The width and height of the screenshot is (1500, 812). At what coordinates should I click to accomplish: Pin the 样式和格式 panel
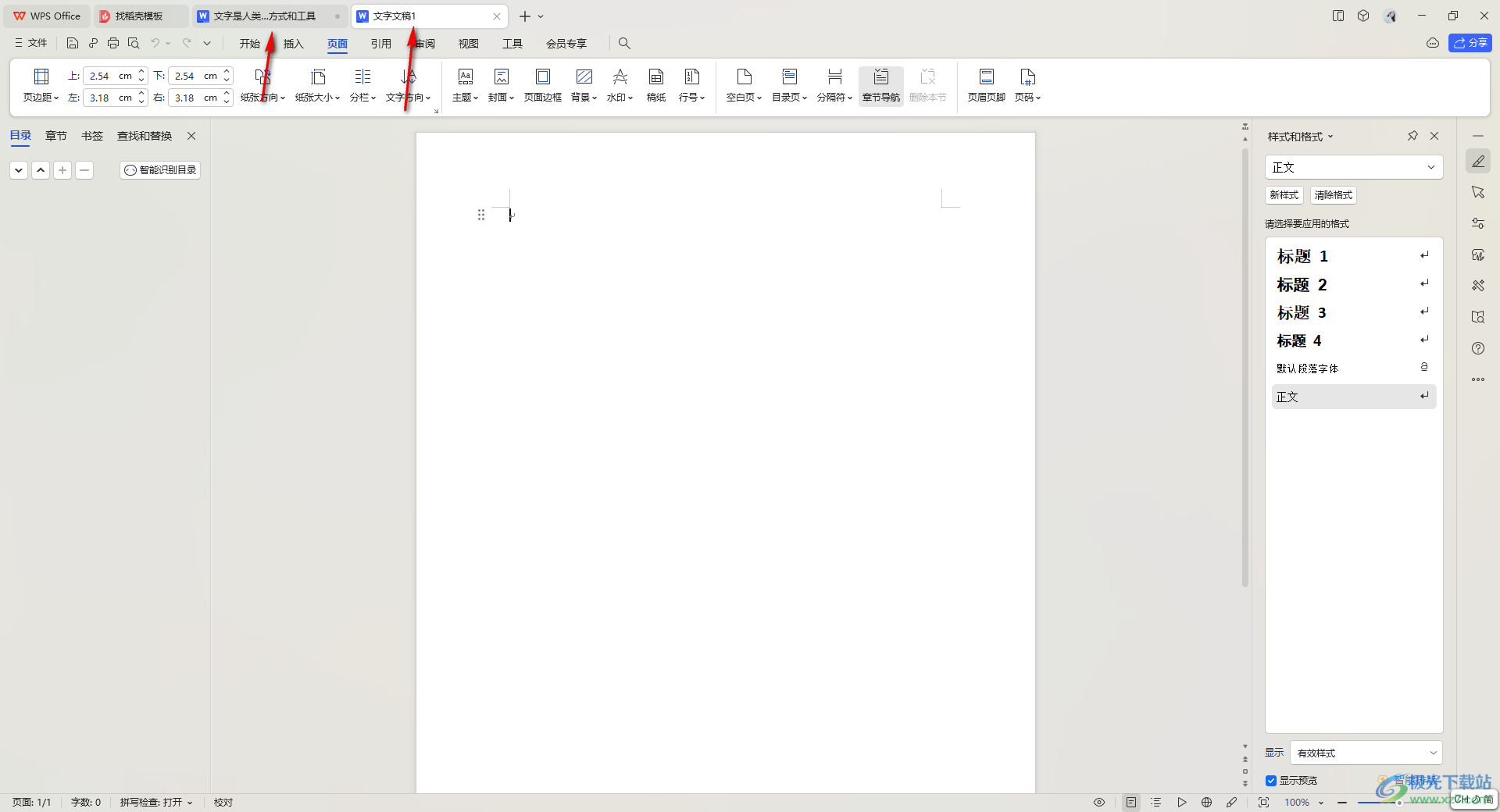coord(1412,136)
